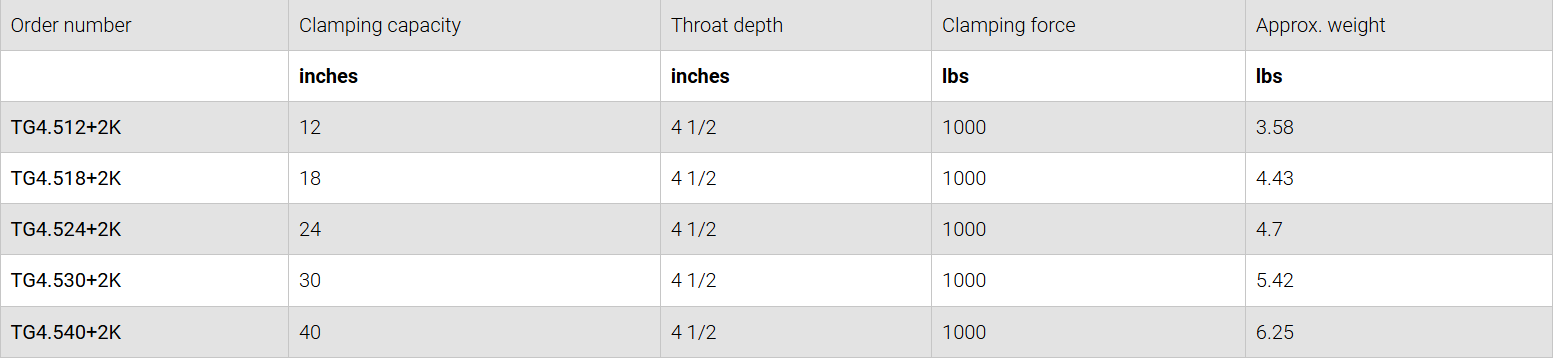Click the inches unit under Throat depth

[x=700, y=76]
